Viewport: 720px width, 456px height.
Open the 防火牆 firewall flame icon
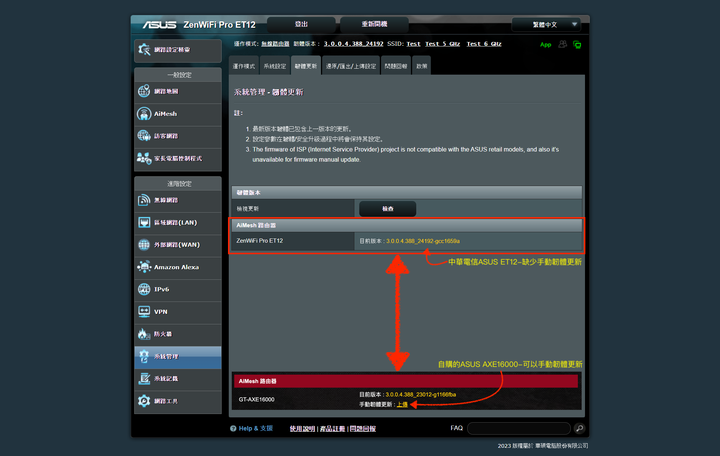click(144, 334)
